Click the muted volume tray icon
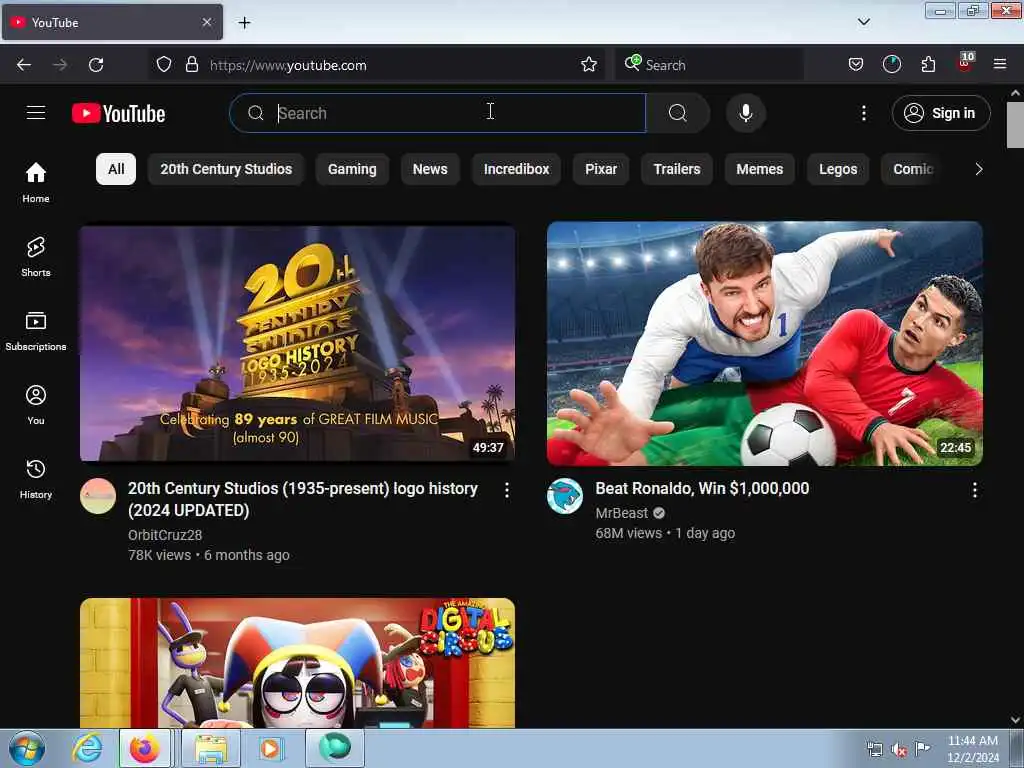The height and width of the screenshot is (768, 1024). 899,750
